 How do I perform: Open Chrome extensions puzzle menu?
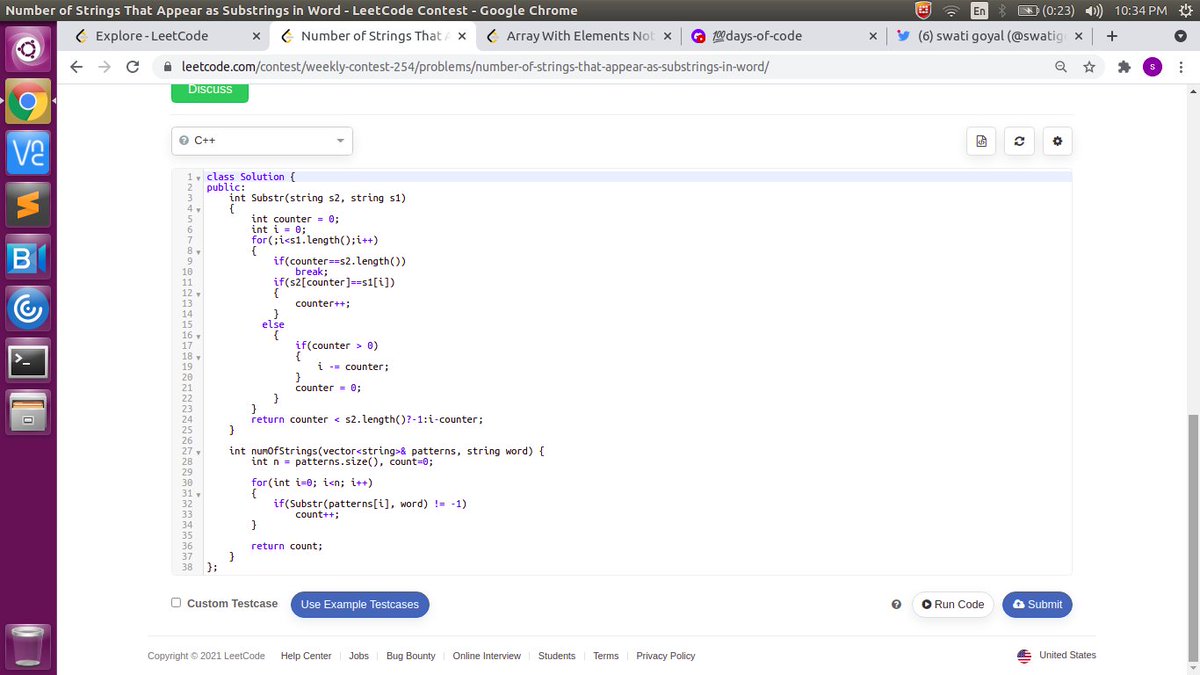(1124, 67)
